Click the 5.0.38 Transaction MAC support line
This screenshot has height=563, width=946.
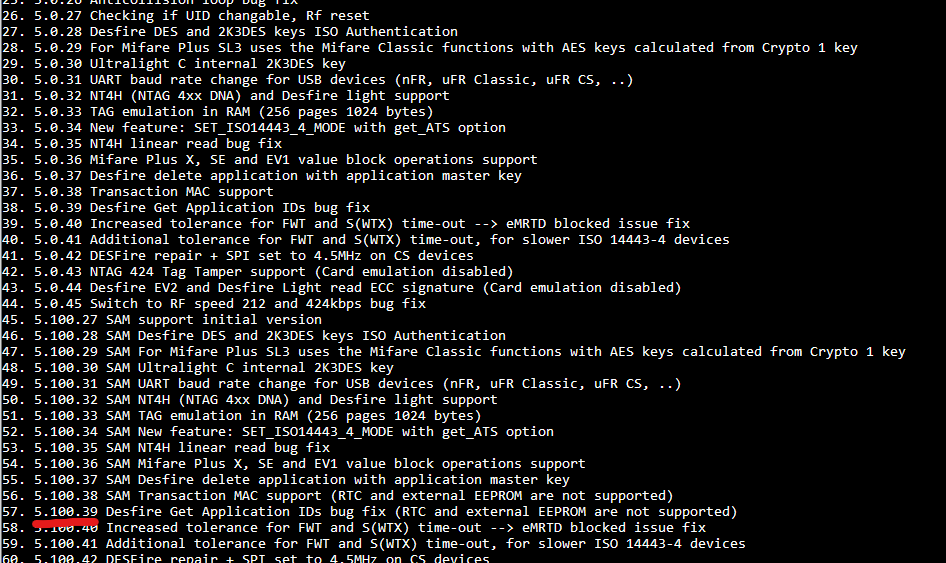click(138, 191)
